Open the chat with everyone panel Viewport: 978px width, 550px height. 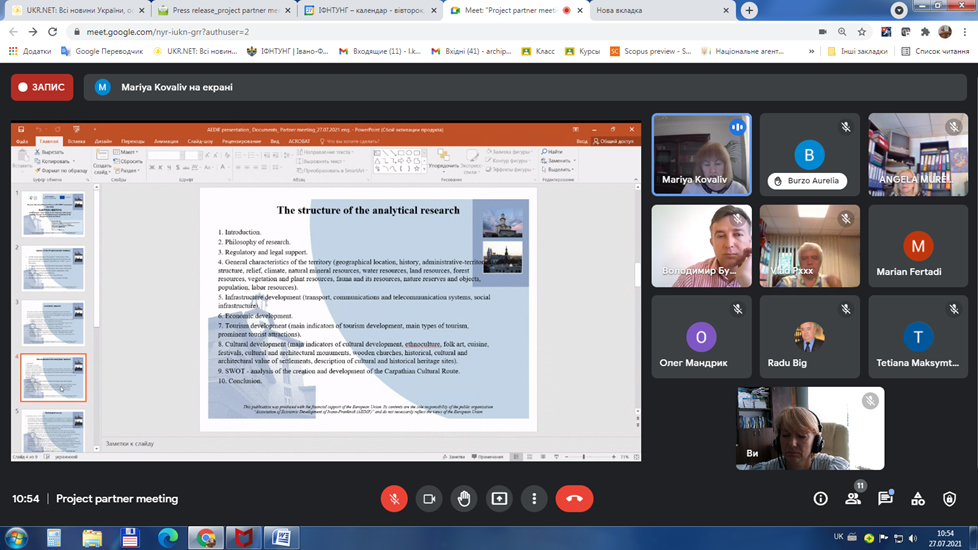point(885,499)
